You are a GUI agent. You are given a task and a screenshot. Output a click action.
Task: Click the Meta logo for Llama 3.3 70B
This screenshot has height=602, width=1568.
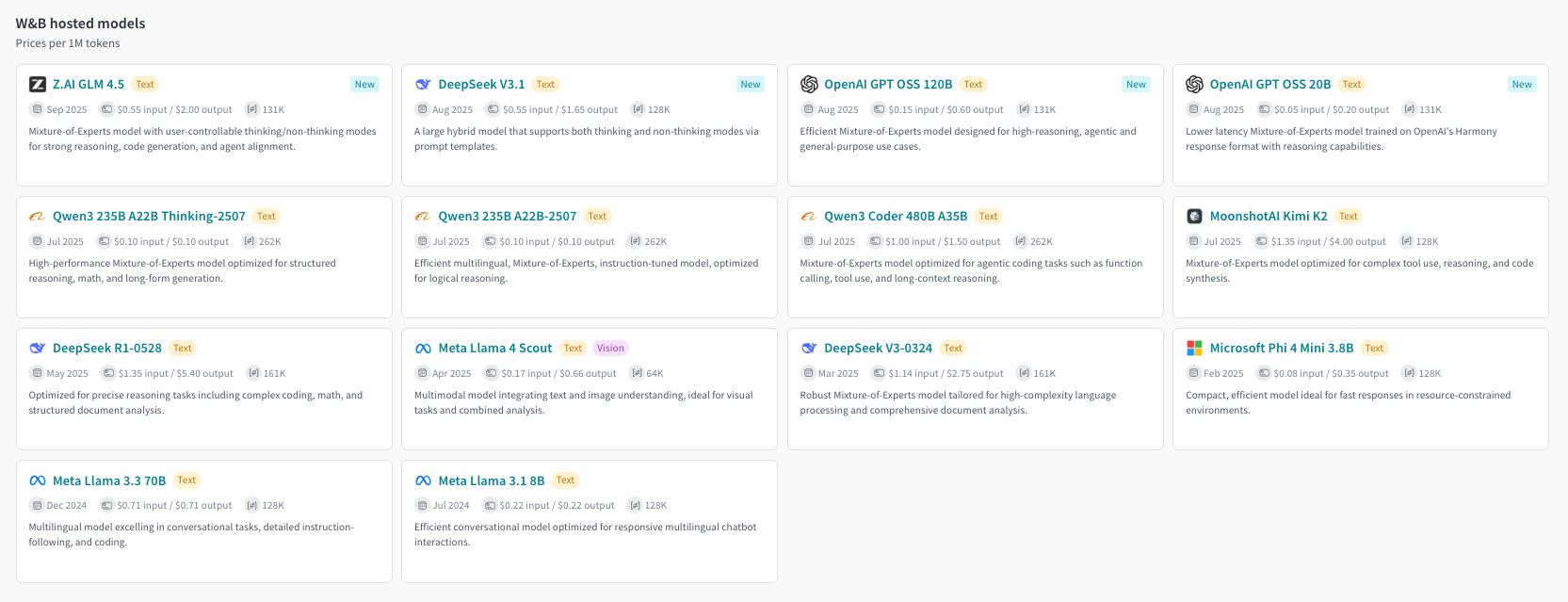[x=38, y=480]
